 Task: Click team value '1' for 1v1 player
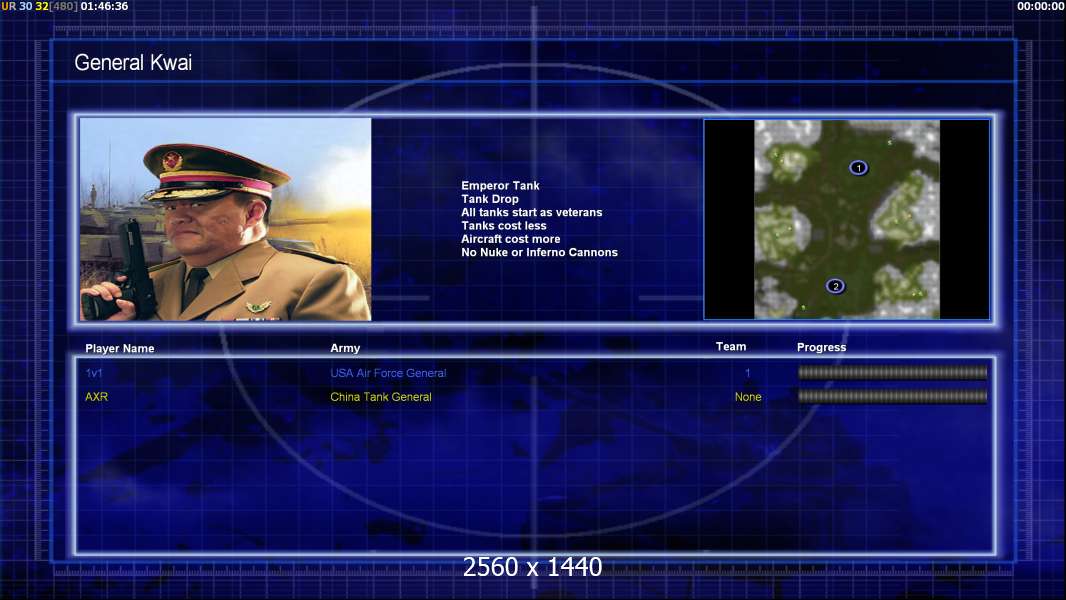[747, 373]
